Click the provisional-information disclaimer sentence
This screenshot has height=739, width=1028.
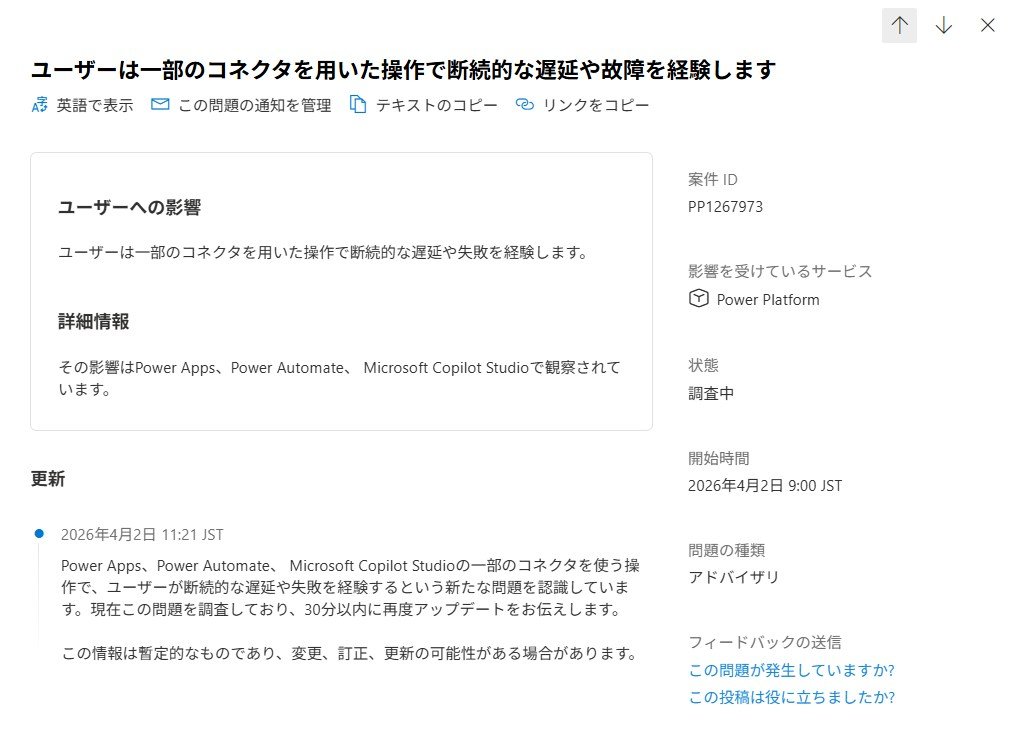(x=349, y=653)
